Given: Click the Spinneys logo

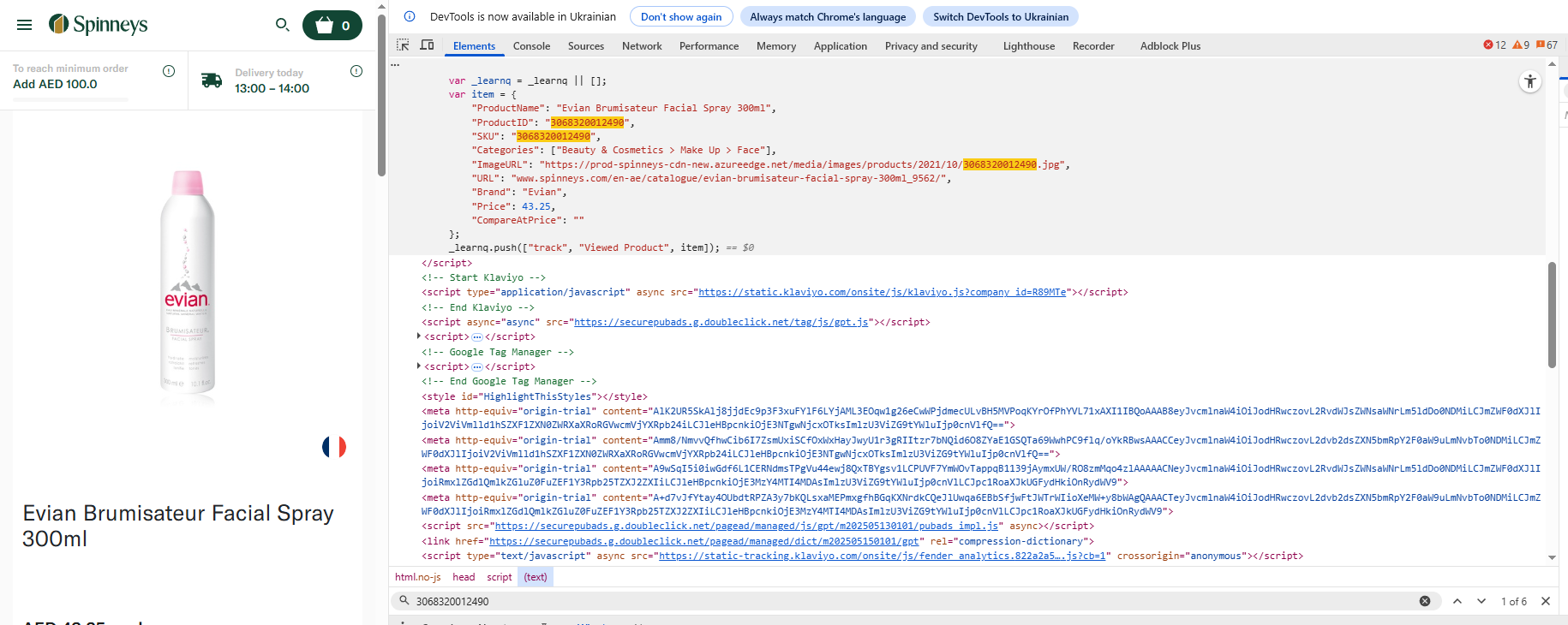Looking at the screenshot, I should [x=98, y=24].
